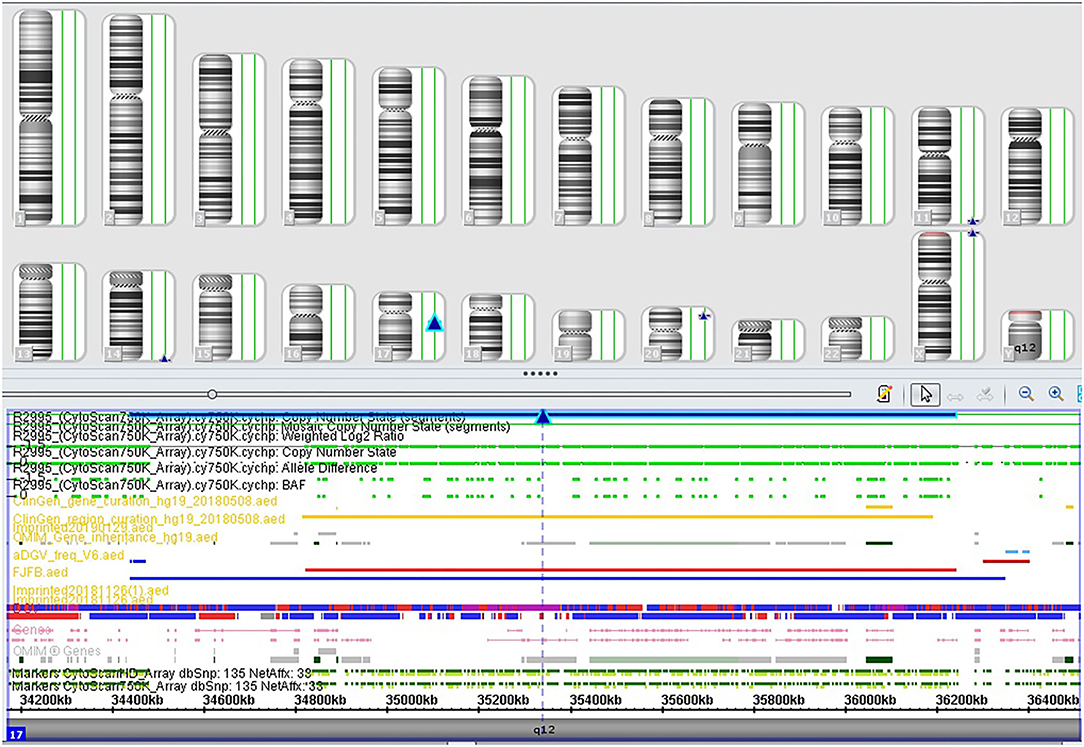Select chromosome 9 ideogram
Image resolution: width=1084 pixels, height=747 pixels.
pos(755,164)
